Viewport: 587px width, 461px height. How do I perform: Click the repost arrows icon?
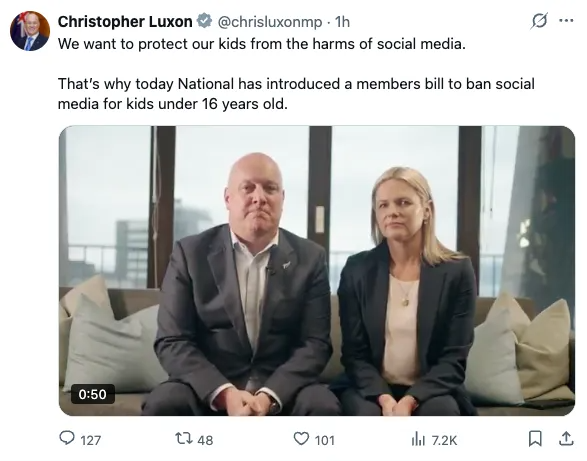pos(183,438)
